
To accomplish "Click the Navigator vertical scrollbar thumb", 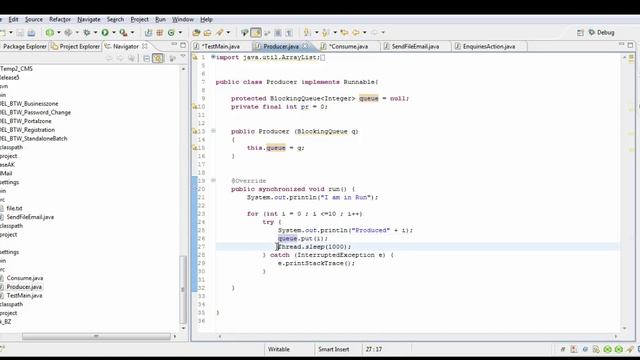I will (x=183, y=290).
